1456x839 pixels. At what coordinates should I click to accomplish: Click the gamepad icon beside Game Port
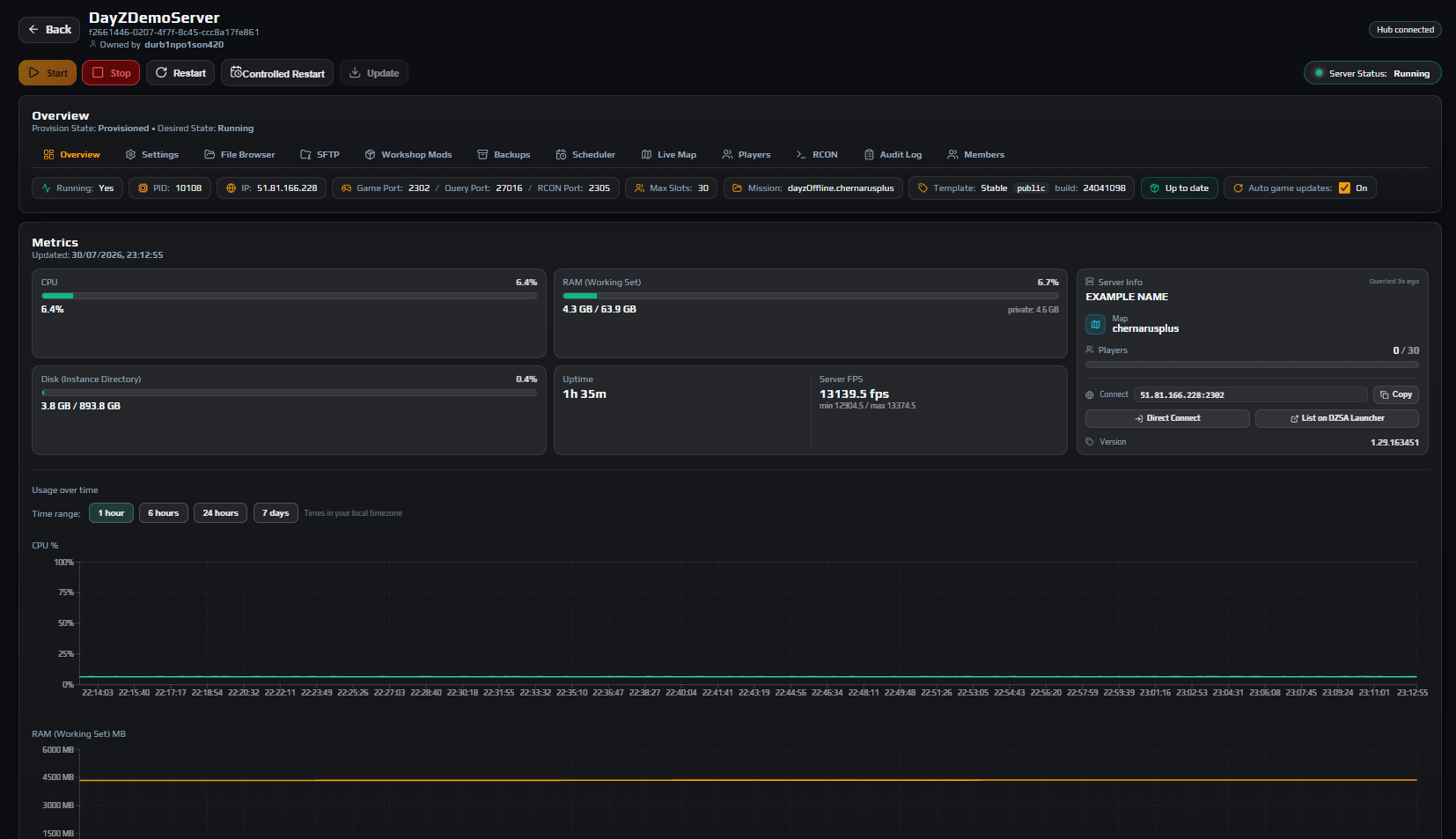[347, 188]
